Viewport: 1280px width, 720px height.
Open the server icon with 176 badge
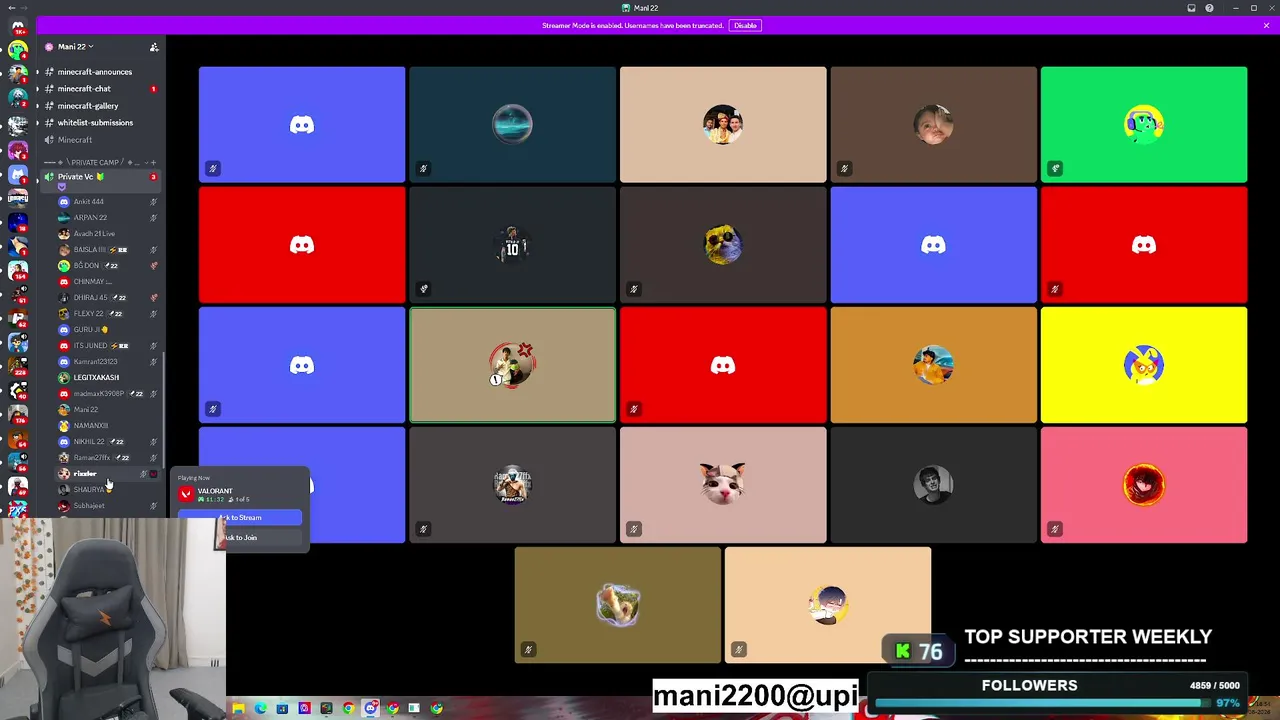point(18,415)
